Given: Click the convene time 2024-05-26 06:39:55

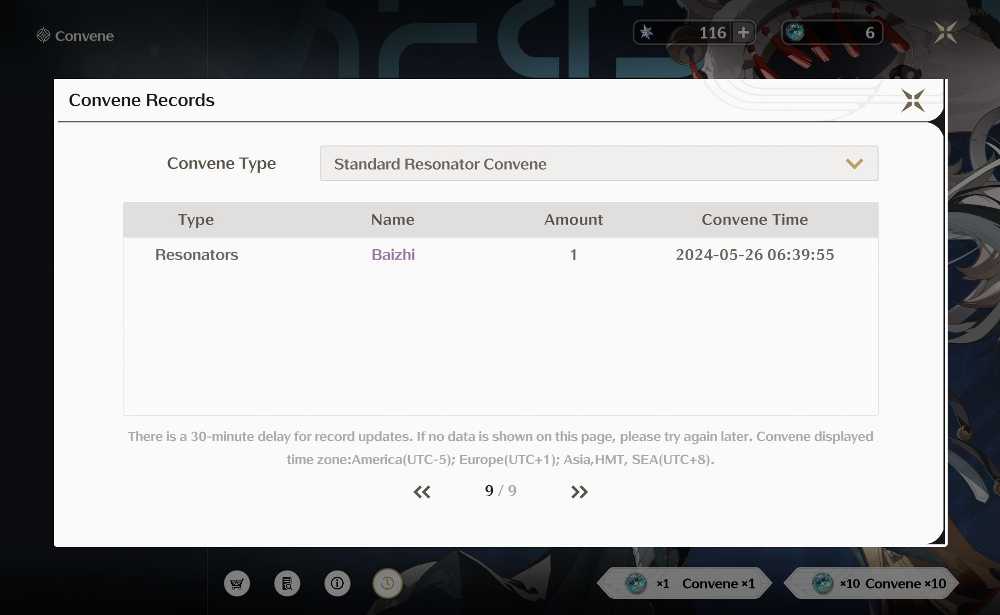Looking at the screenshot, I should [x=754, y=255].
